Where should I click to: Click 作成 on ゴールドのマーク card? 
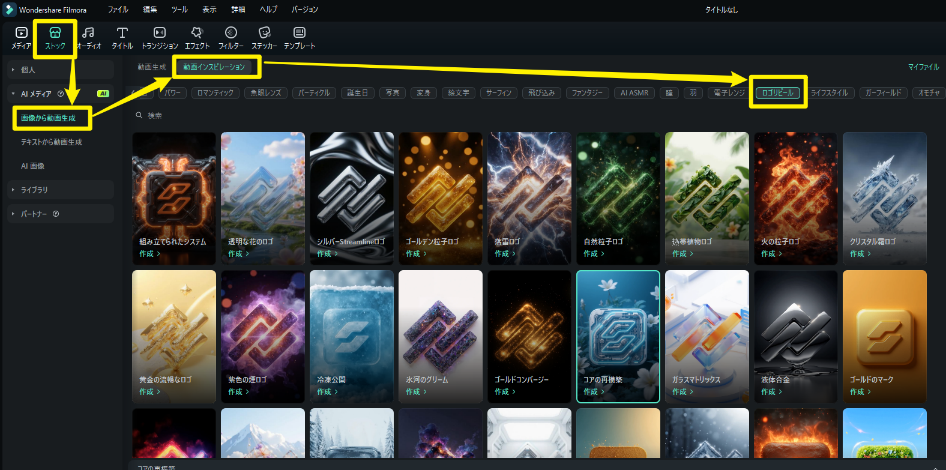860,392
